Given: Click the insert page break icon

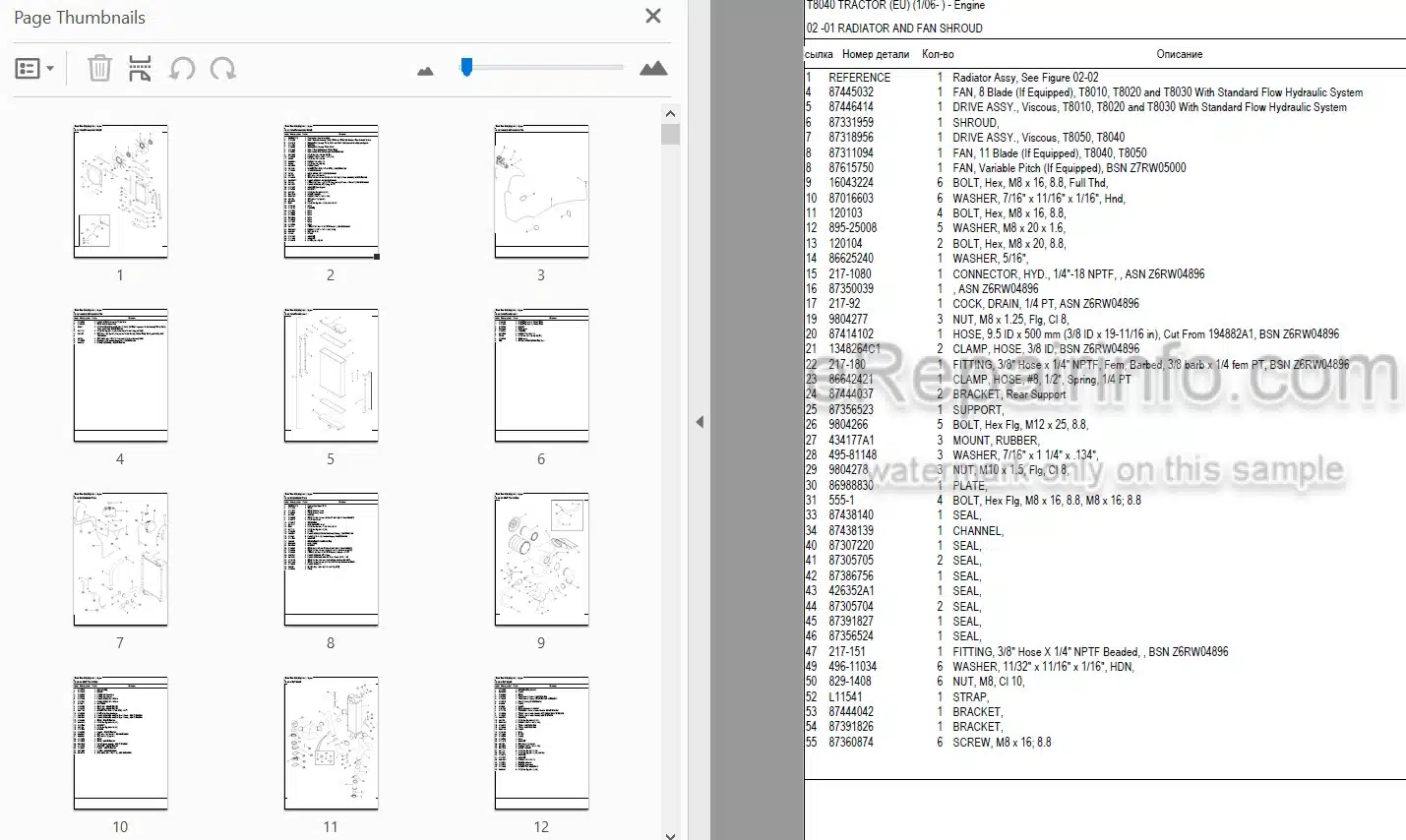Looking at the screenshot, I should (141, 69).
